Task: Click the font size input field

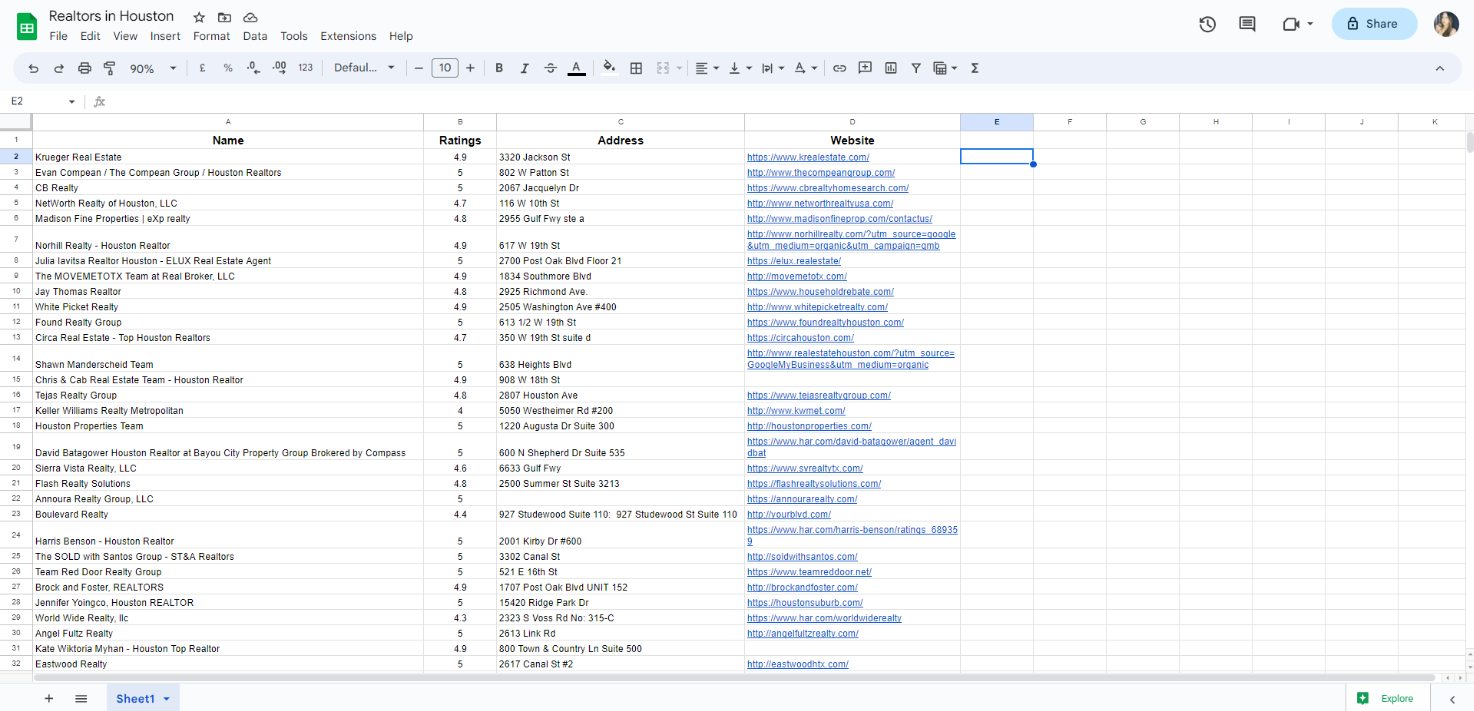Action: tap(445, 68)
